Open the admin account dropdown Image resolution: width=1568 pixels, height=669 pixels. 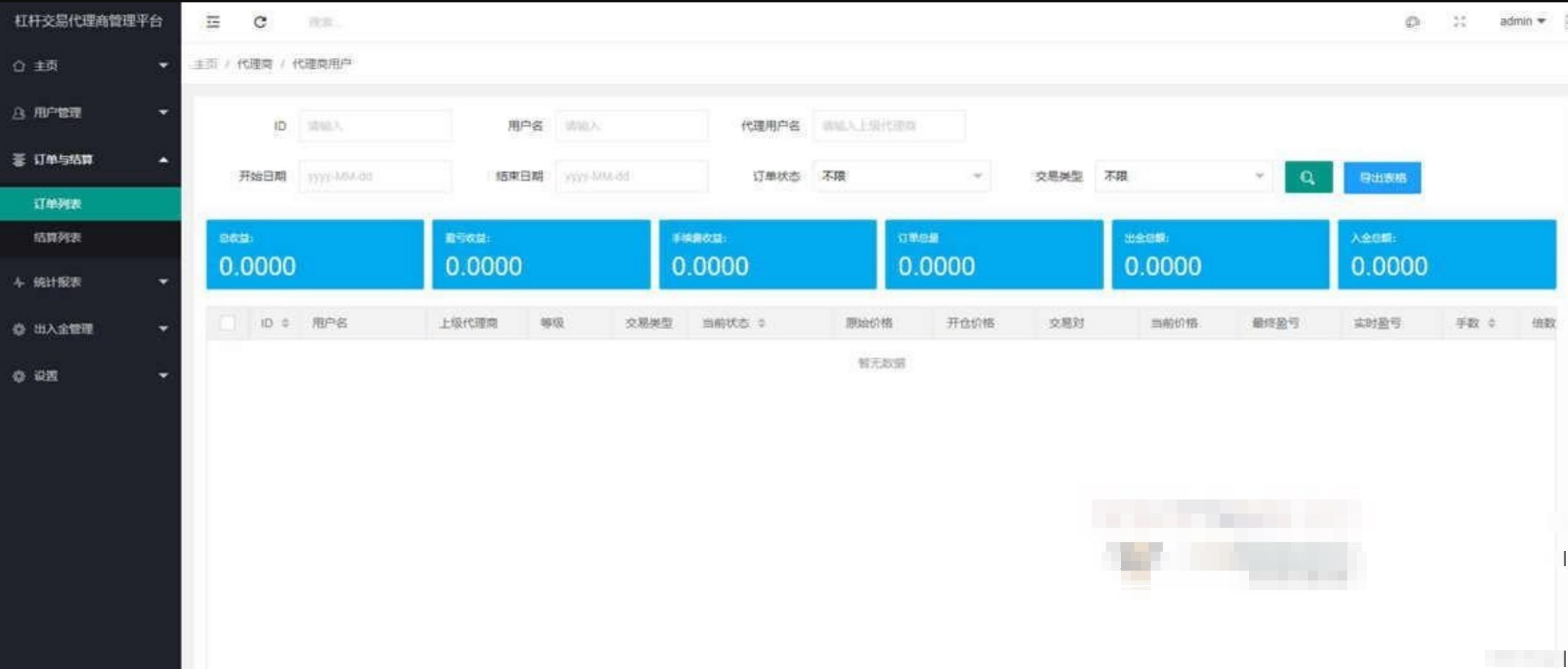point(1522,22)
